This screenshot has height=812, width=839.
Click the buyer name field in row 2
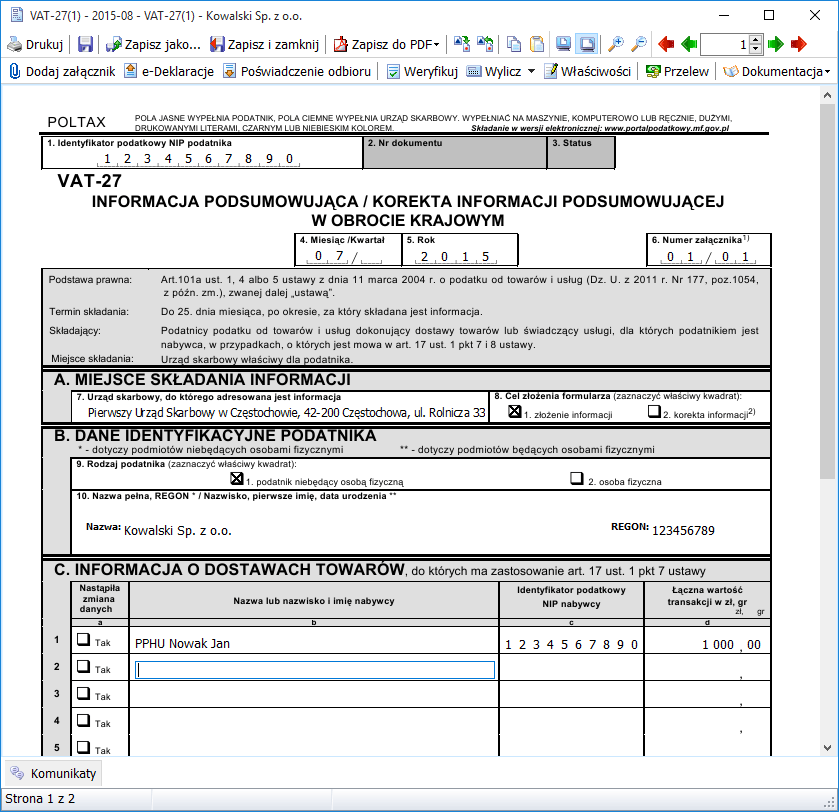[x=315, y=670]
